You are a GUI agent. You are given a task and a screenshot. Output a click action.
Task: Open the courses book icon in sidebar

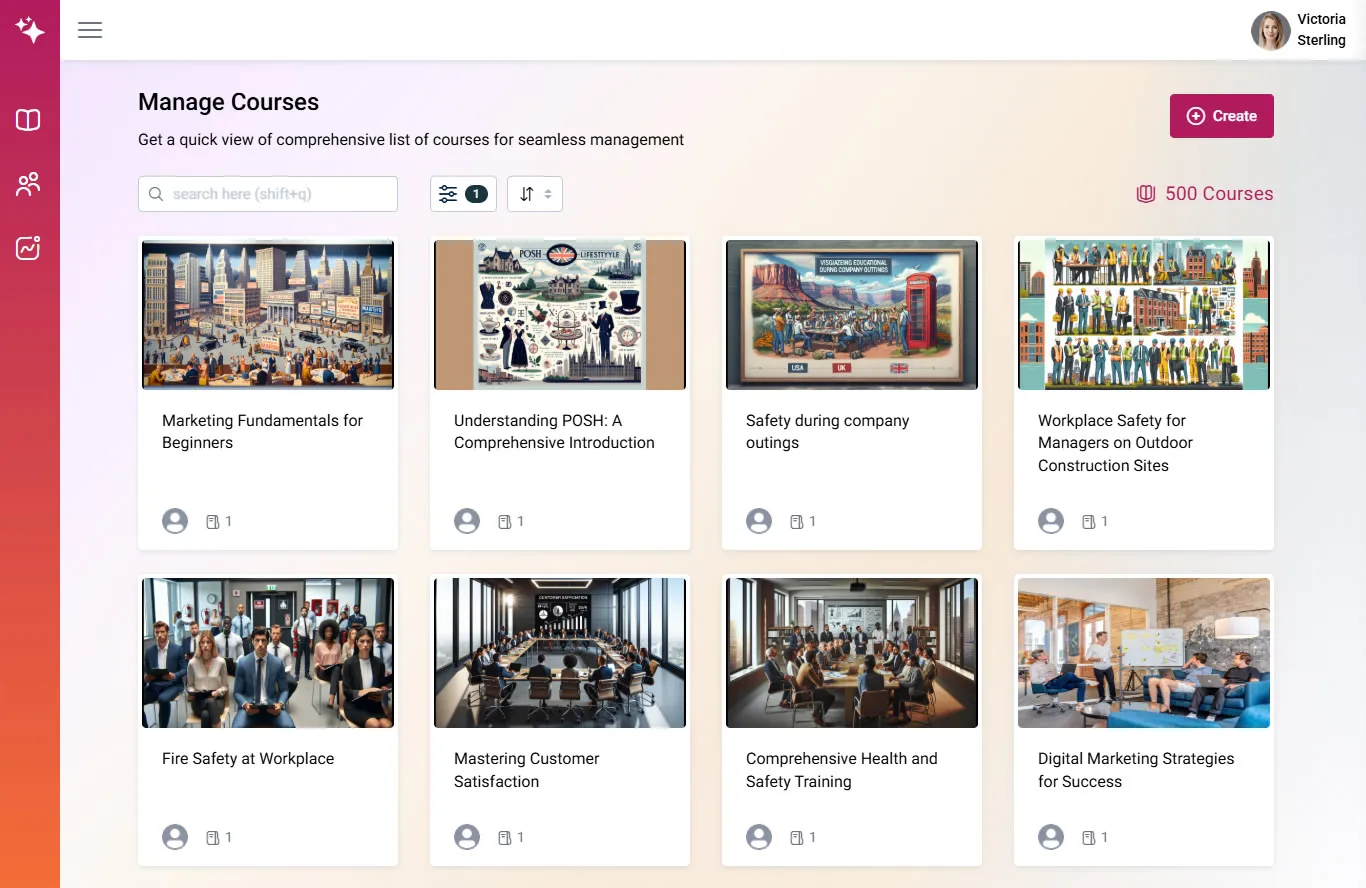[x=28, y=120]
